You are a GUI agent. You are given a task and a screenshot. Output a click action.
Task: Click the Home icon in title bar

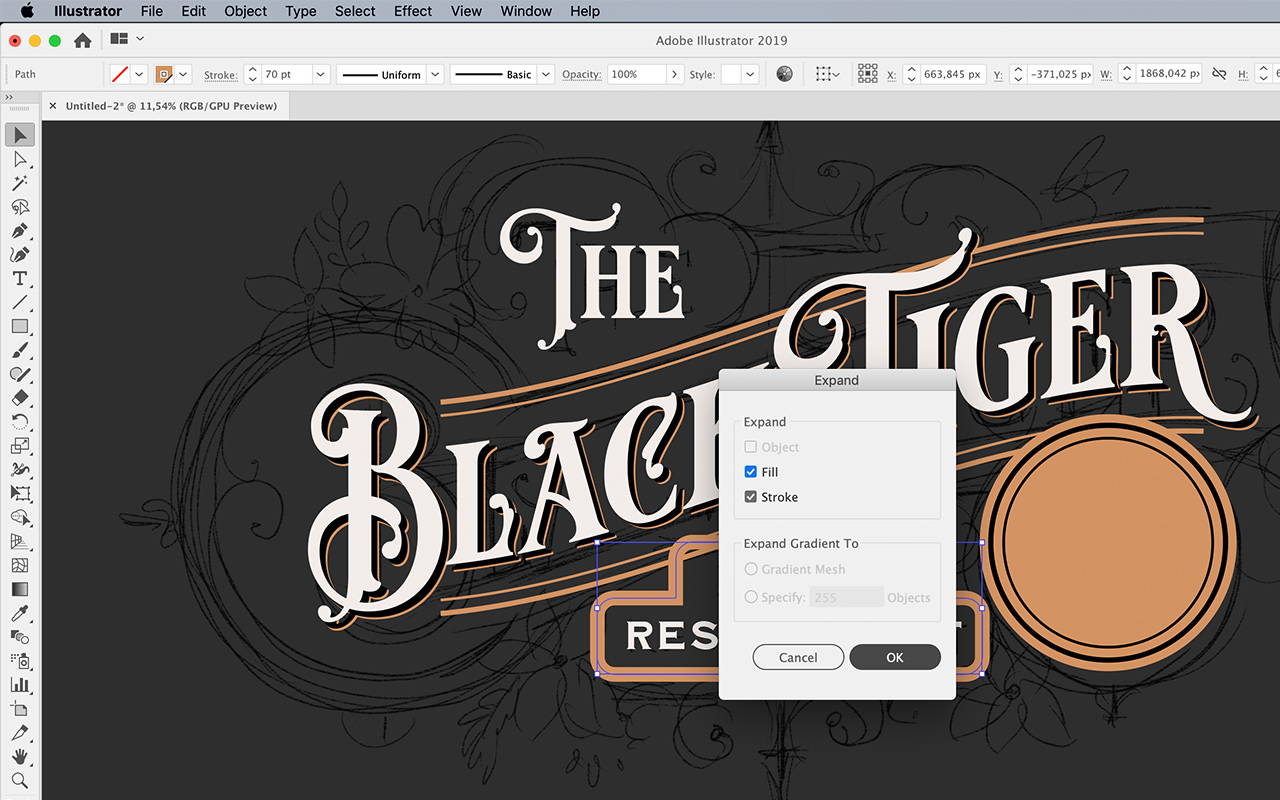[x=82, y=40]
